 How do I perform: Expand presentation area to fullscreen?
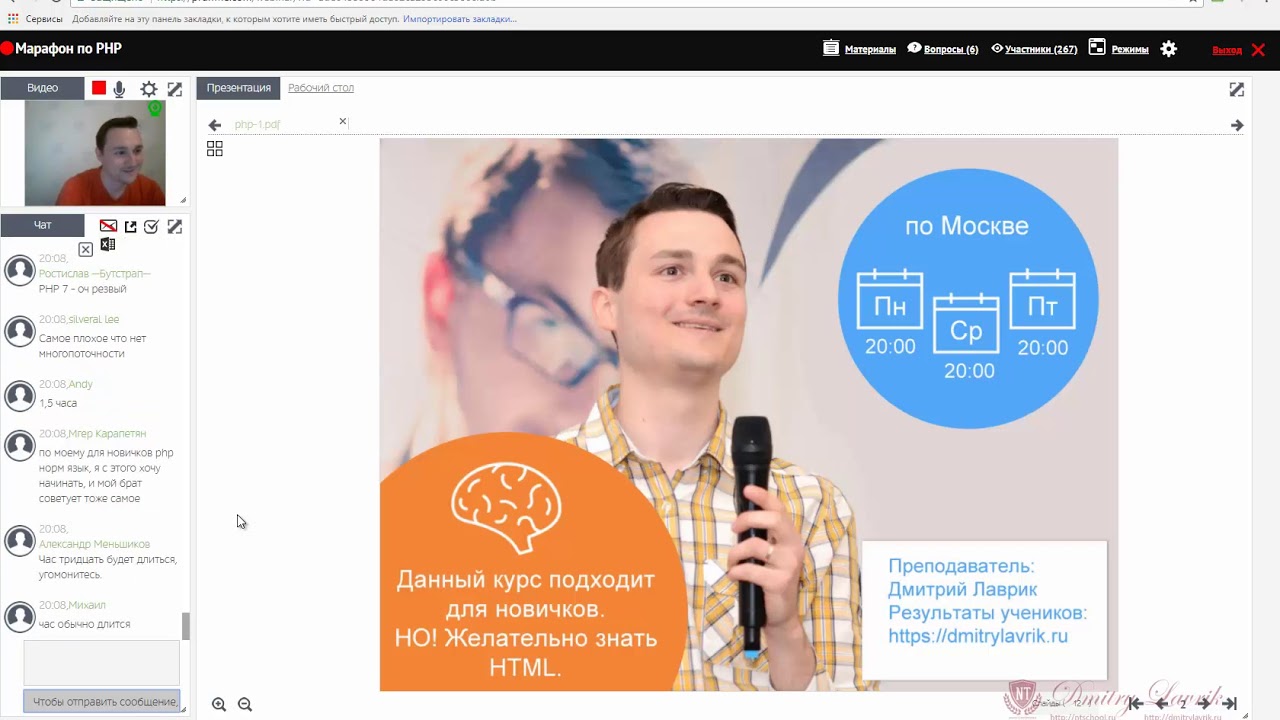pyautogui.click(x=1237, y=89)
